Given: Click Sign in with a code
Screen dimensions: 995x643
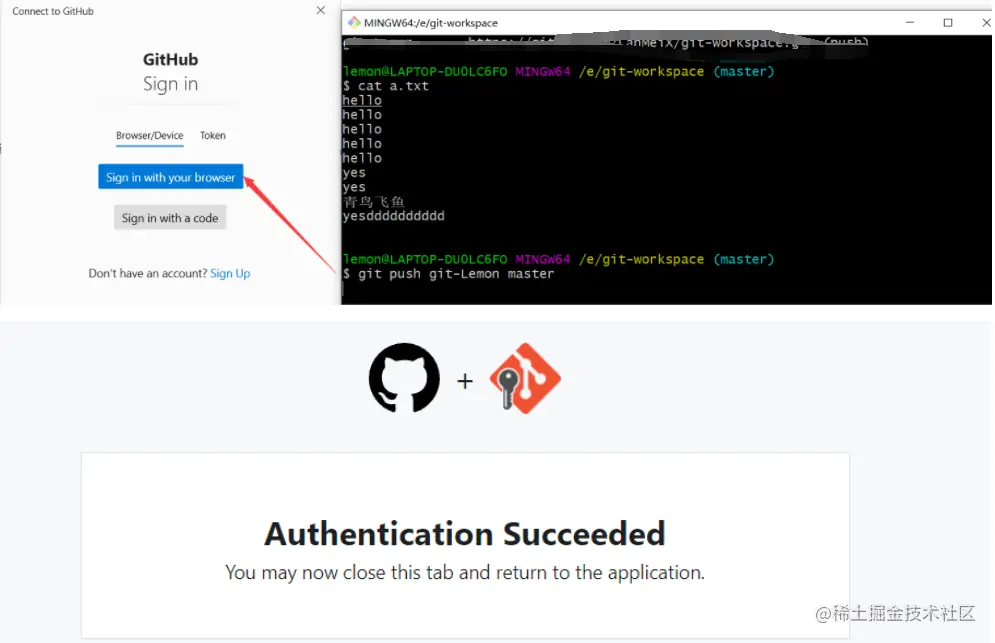Looking at the screenshot, I should coord(170,218).
